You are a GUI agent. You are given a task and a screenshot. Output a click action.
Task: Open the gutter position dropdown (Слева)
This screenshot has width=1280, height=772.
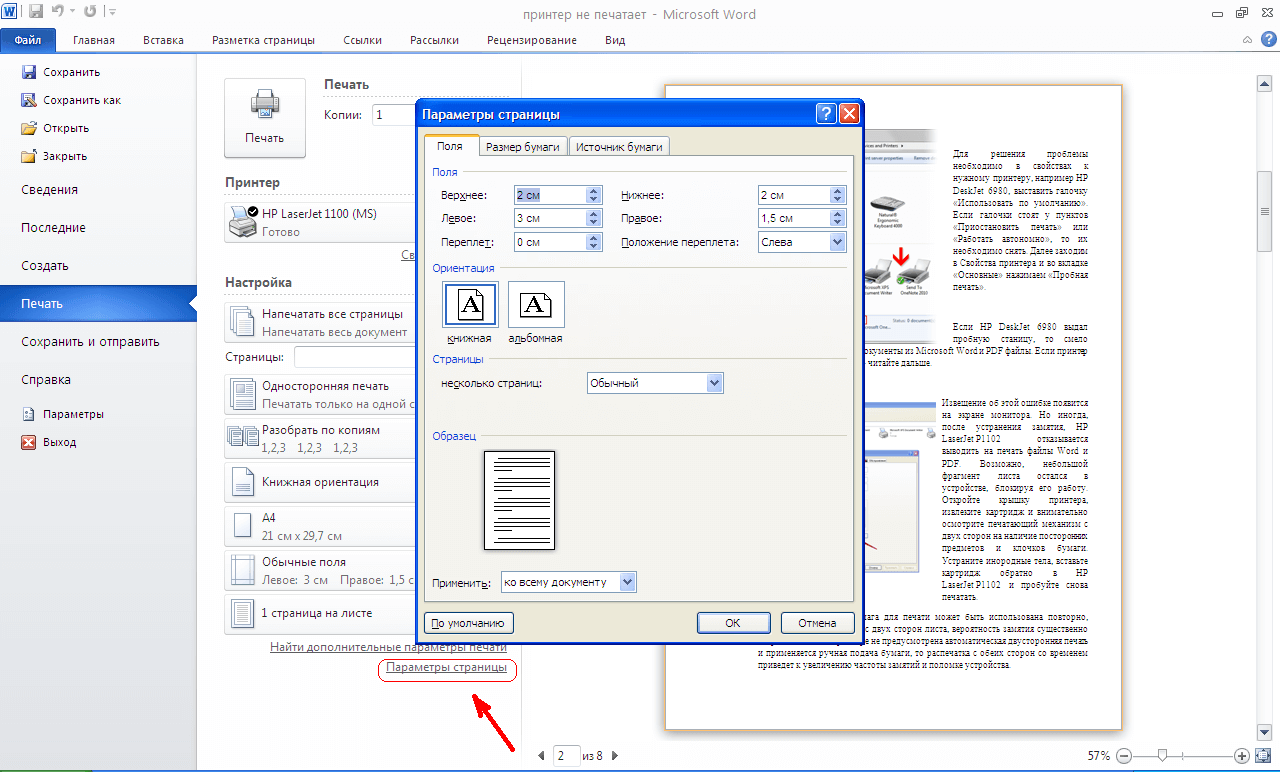tap(836, 242)
